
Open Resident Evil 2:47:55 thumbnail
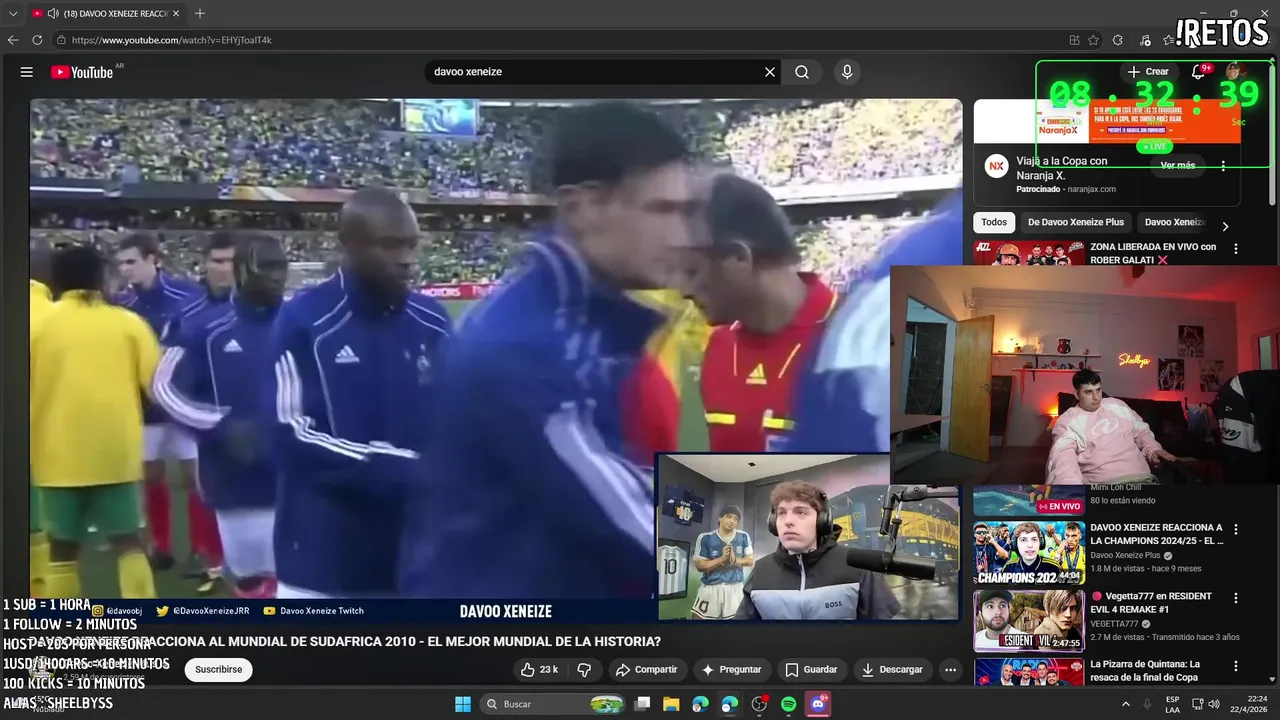pyautogui.click(x=1029, y=621)
